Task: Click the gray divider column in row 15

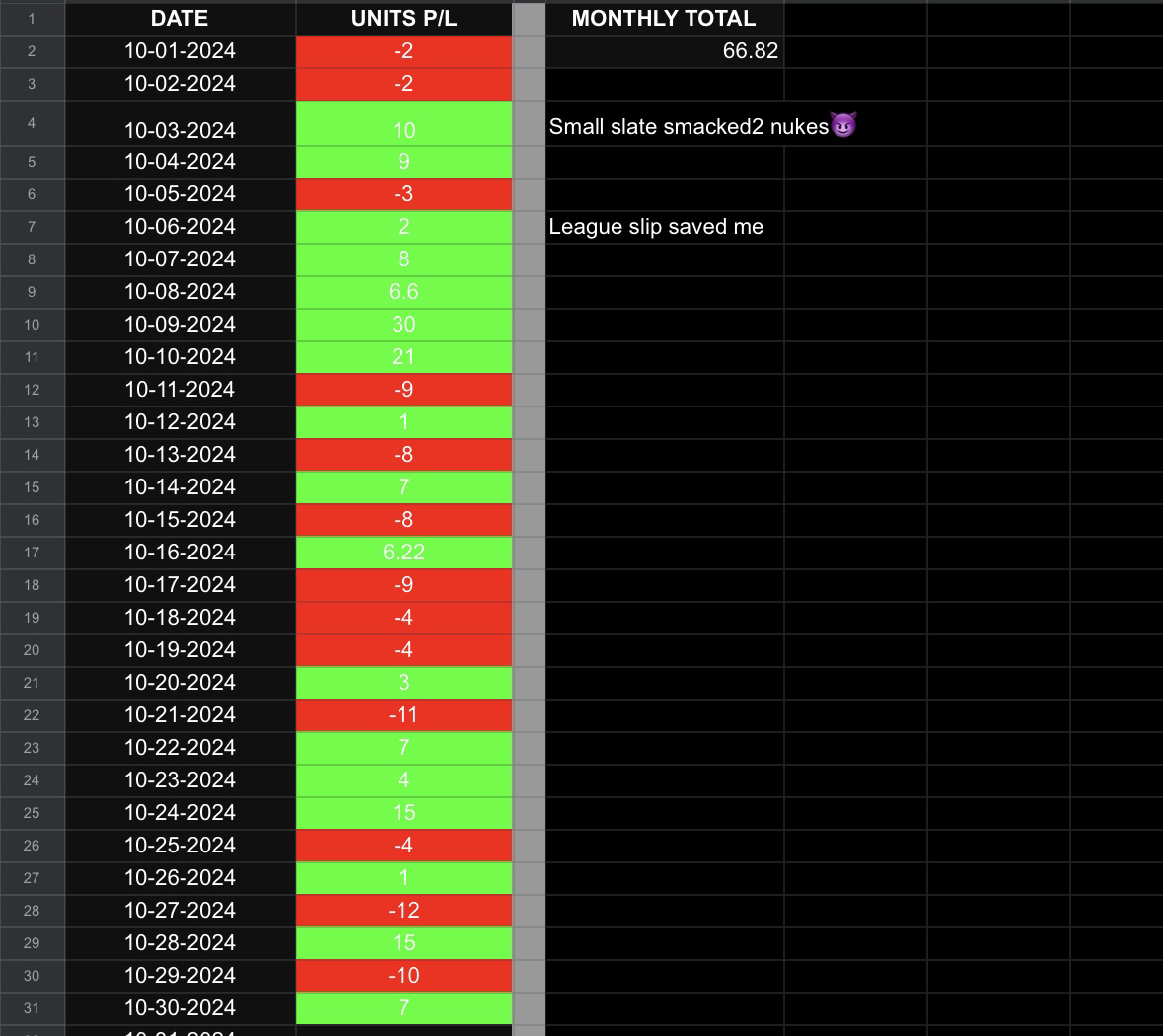Action: coord(529,486)
